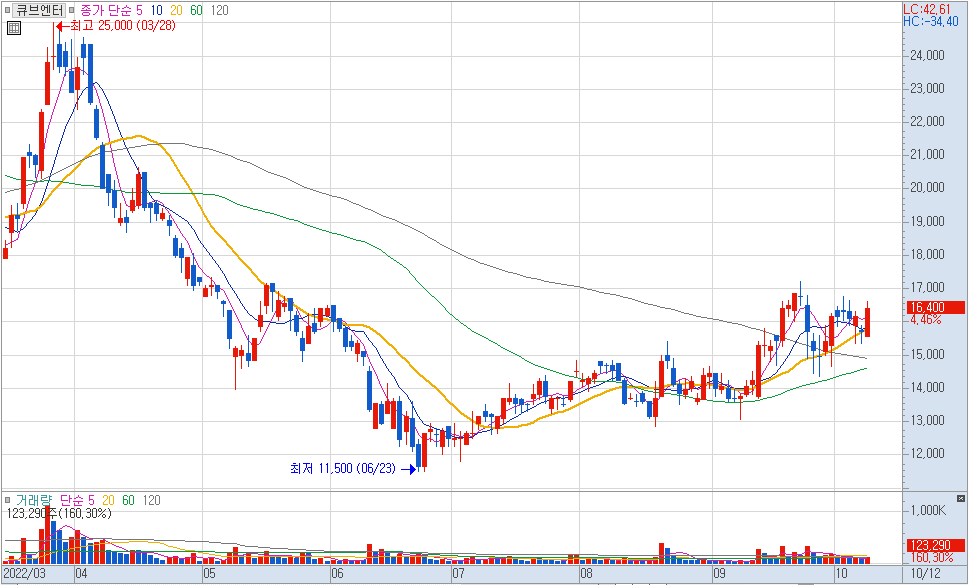Click the small square marker beside 거래량
Screen dimensions: 969x585
coord(8,500)
